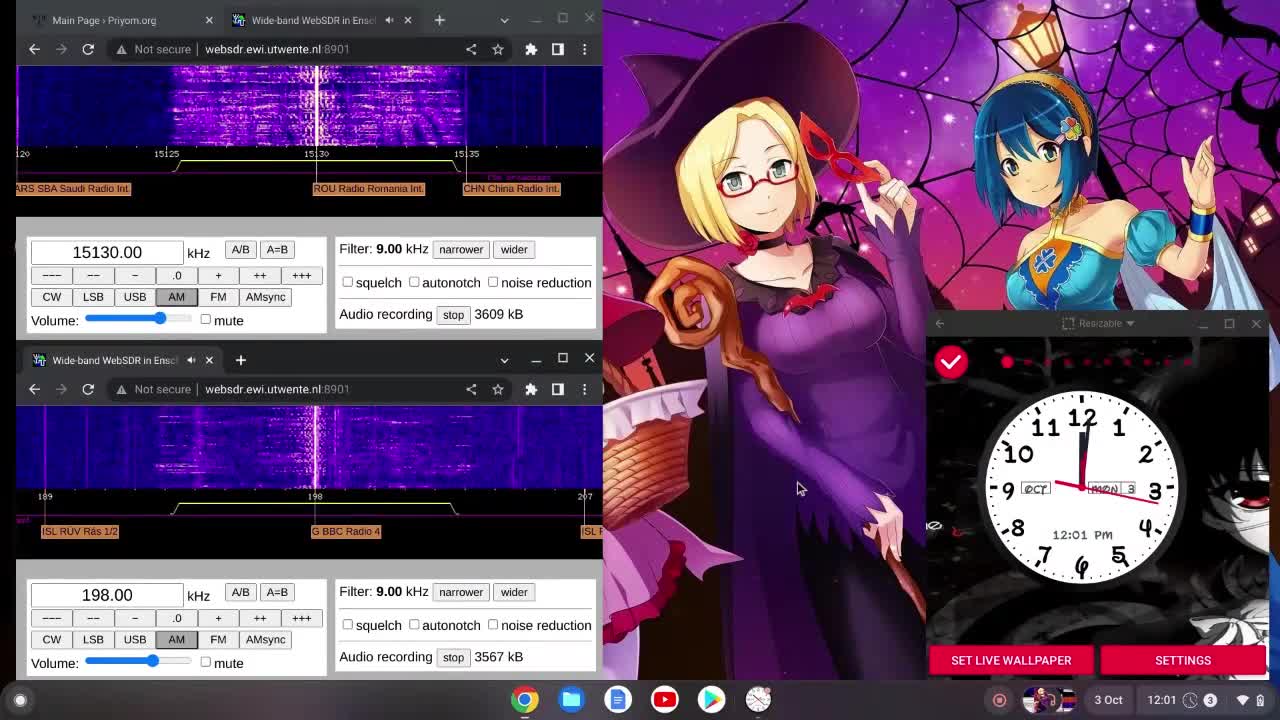Open Play Store from the shelf
This screenshot has height=720, width=1280.
click(711, 700)
